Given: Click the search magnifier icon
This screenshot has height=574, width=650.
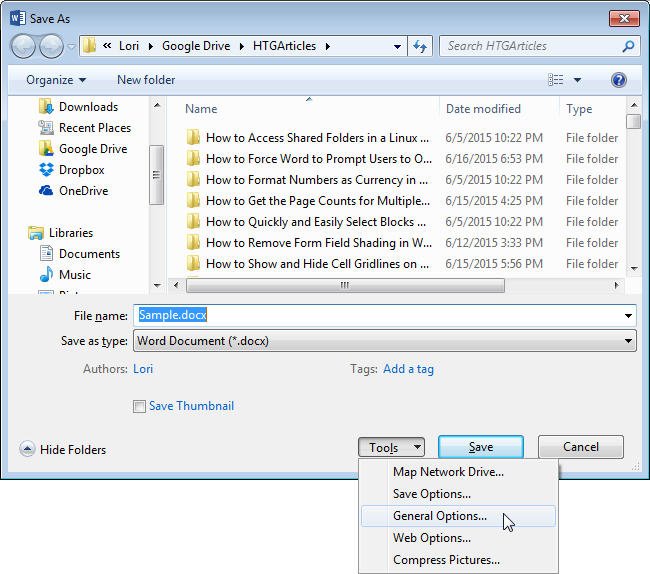Looking at the screenshot, I should click(x=628, y=46).
